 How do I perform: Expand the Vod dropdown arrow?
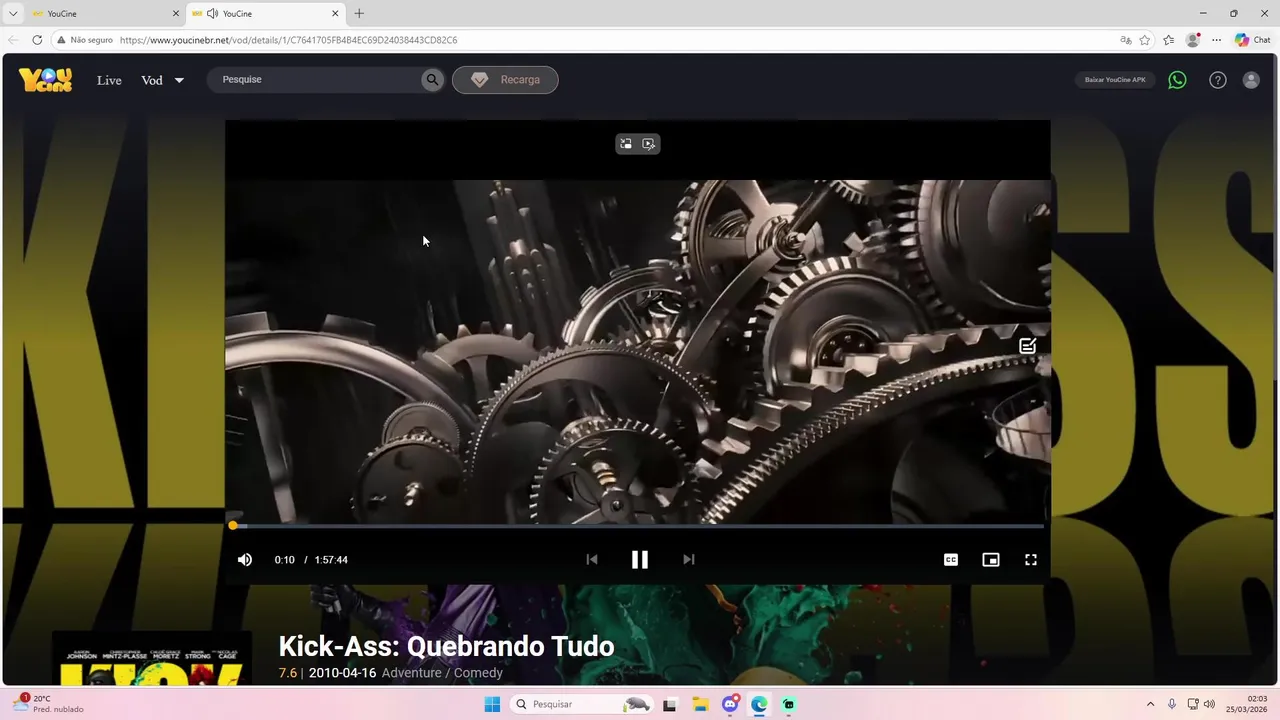(x=179, y=80)
